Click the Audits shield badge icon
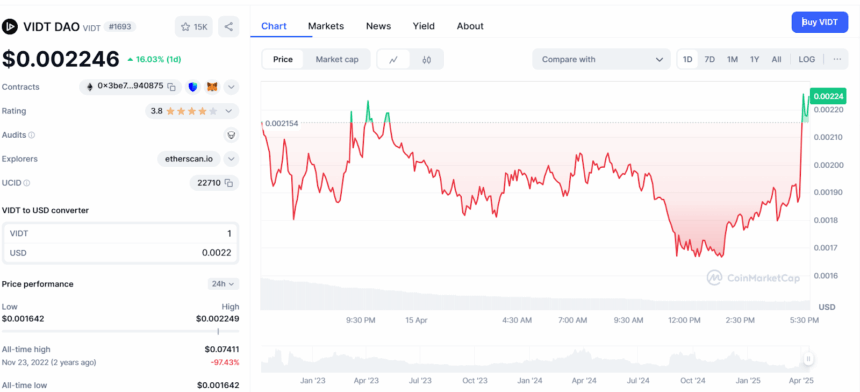Viewport: 860px width, 392px height. (x=231, y=135)
